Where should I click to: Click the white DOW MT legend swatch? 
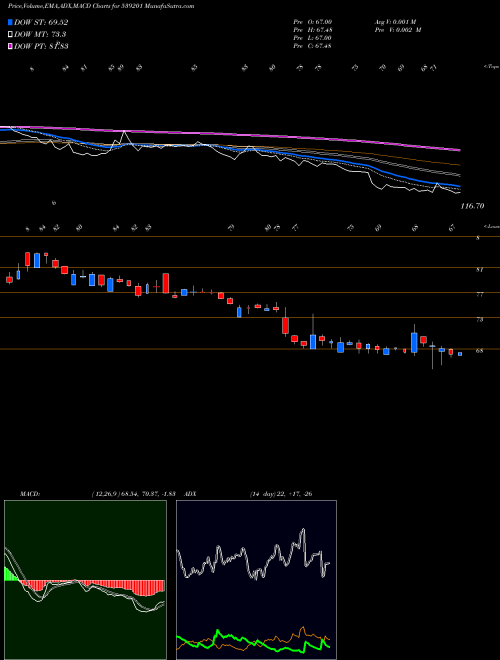tap(10, 34)
